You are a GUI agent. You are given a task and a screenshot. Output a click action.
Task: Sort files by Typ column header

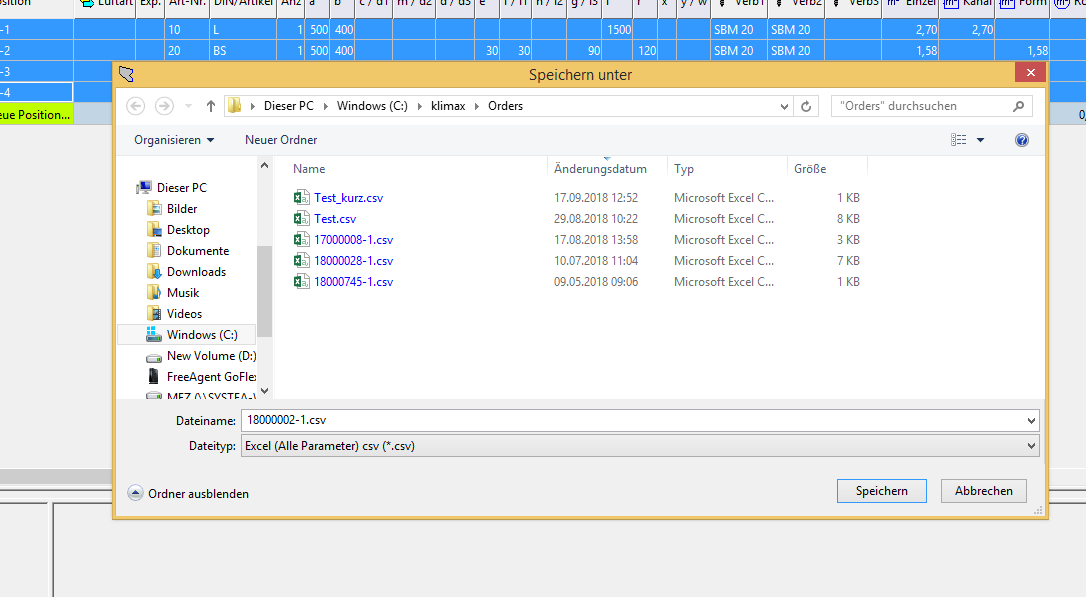coord(684,169)
